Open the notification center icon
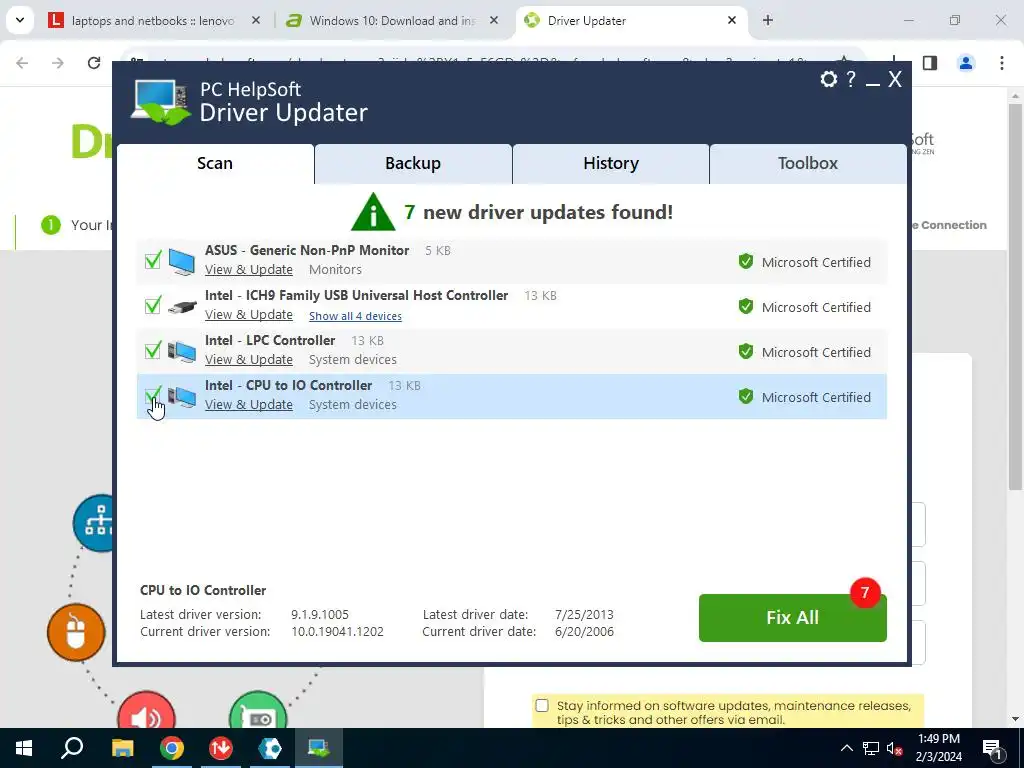The height and width of the screenshot is (768, 1024). coord(992,748)
